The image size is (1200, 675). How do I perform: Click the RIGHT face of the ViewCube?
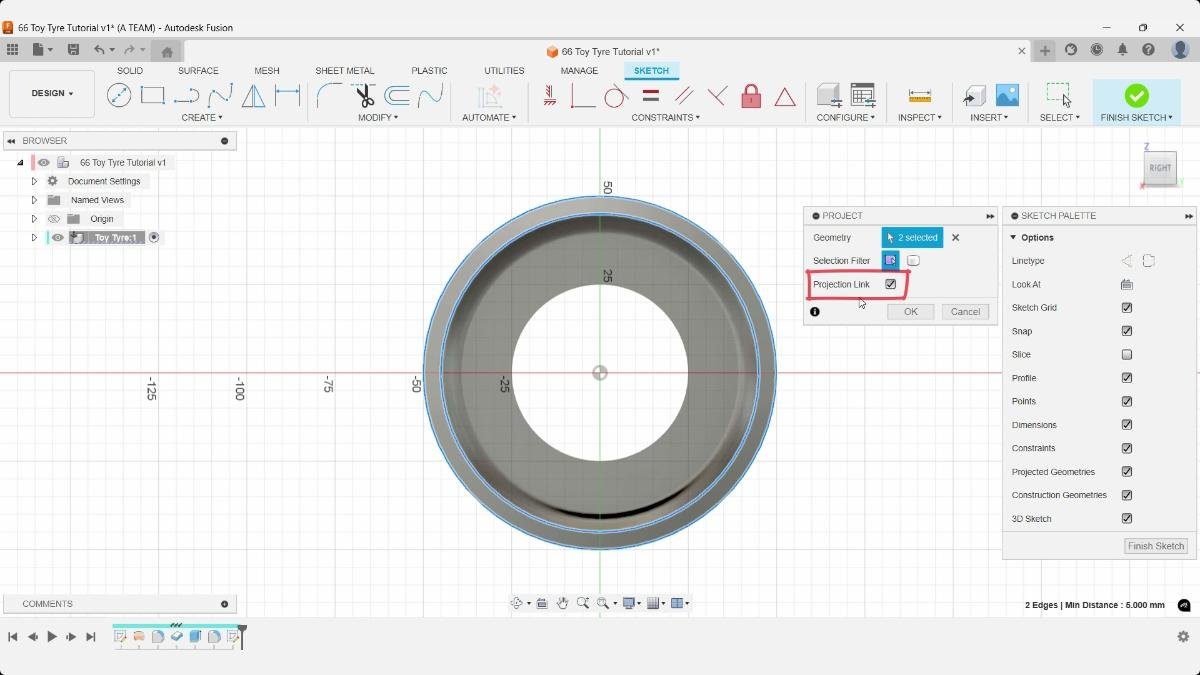pos(1160,168)
